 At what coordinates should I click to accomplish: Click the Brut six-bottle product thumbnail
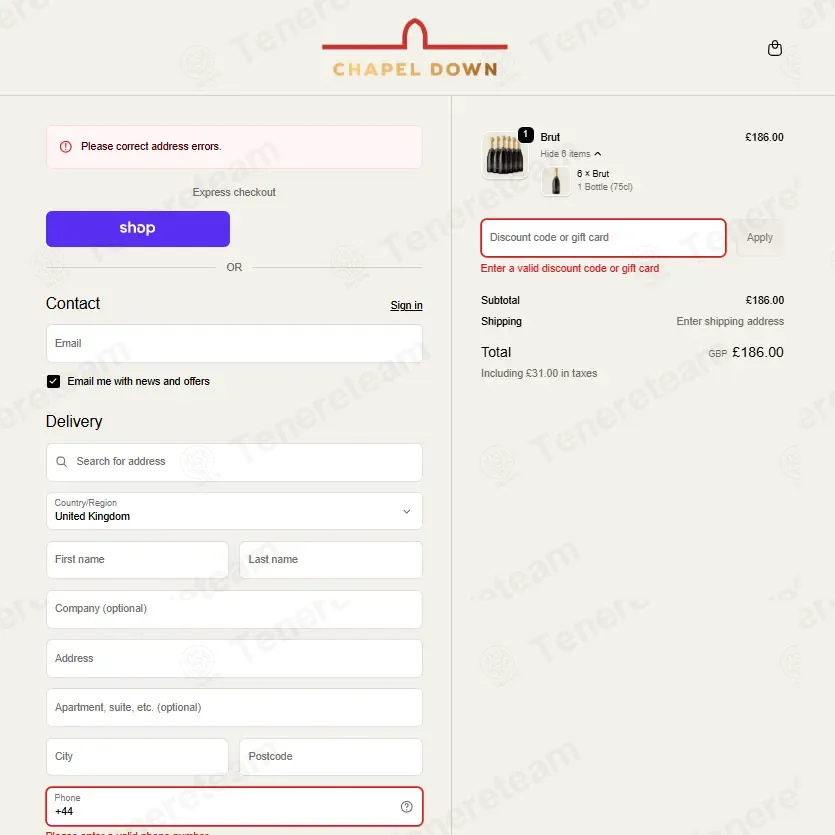pos(505,155)
